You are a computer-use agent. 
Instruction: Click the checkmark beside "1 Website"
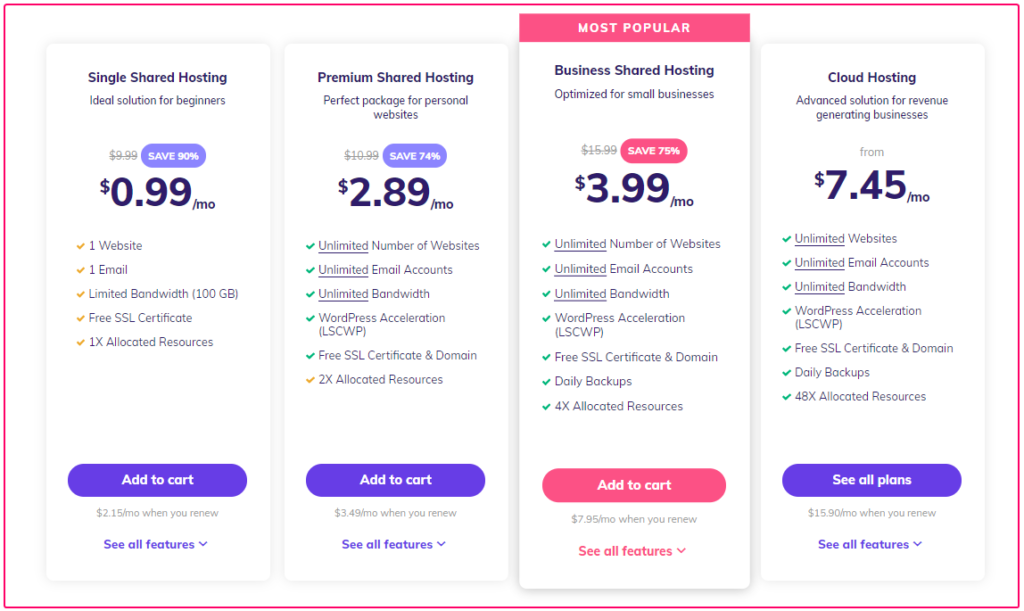[81, 245]
